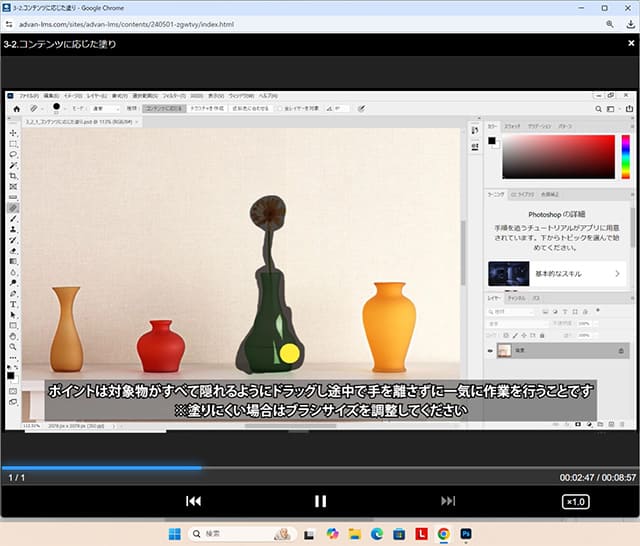Click Chrome's download icon in the address bar
The image size is (640, 546).
click(631, 24)
